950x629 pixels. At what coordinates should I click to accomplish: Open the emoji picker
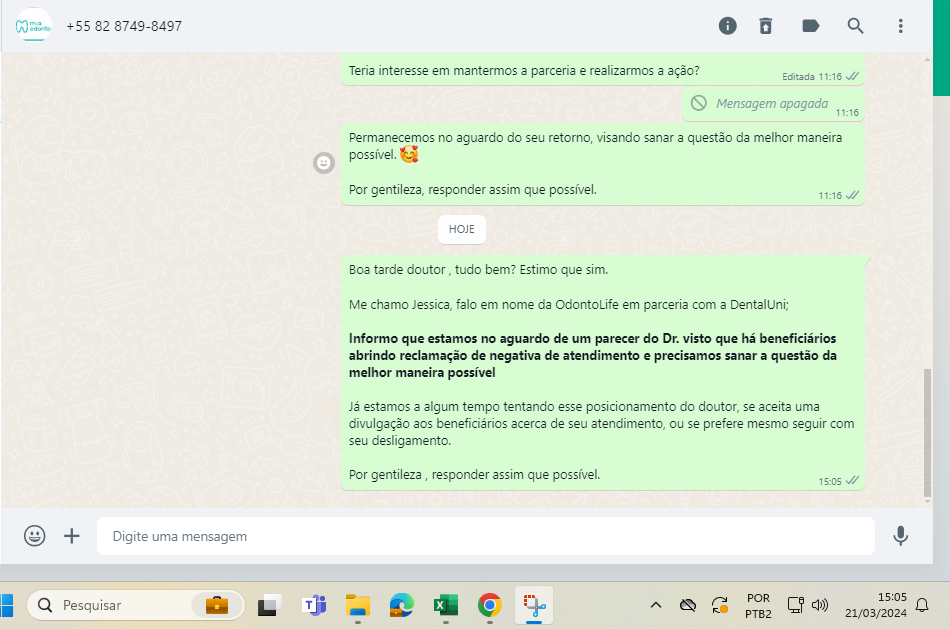pos(35,536)
